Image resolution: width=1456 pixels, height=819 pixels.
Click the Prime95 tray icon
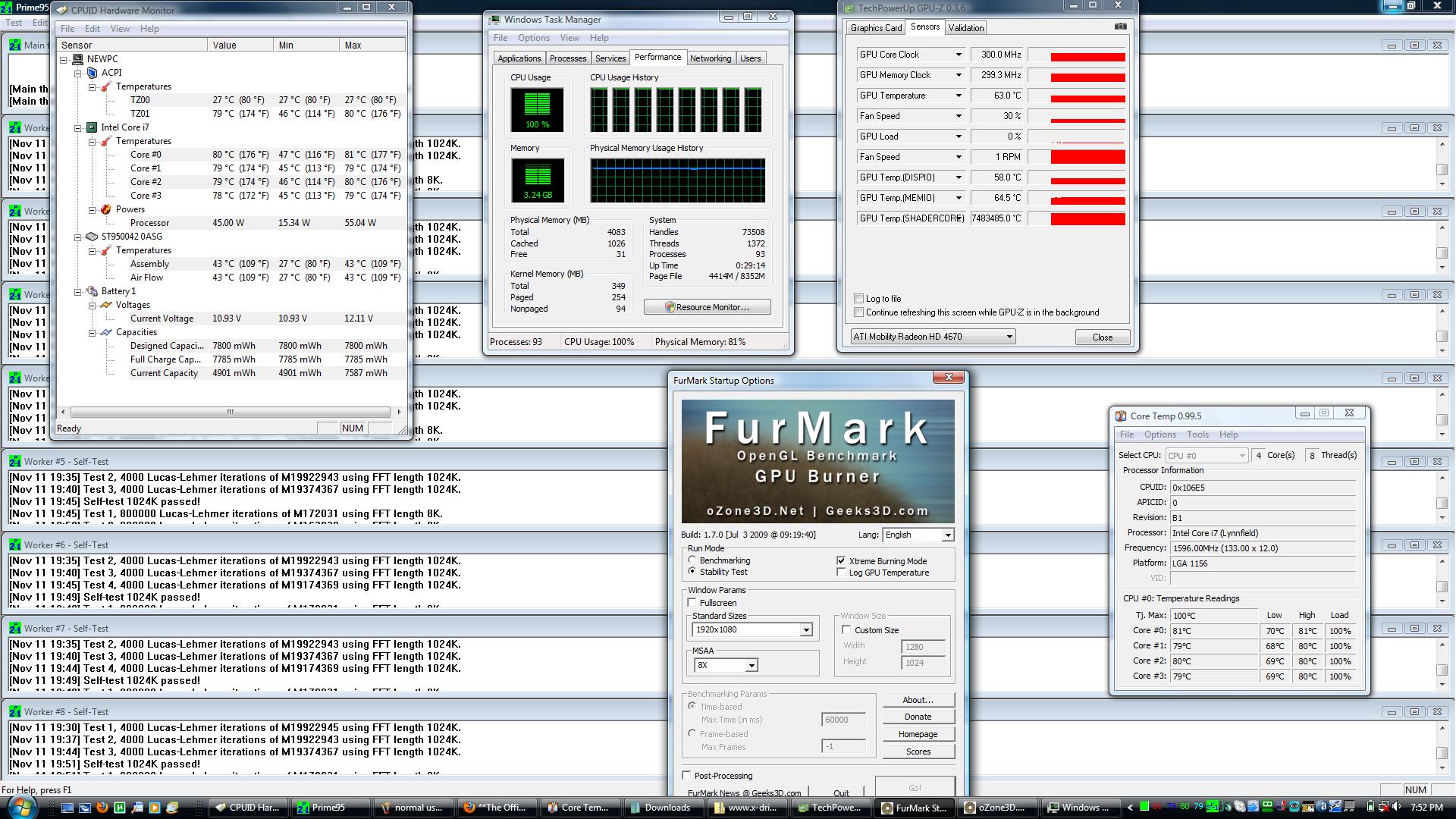click(1213, 808)
